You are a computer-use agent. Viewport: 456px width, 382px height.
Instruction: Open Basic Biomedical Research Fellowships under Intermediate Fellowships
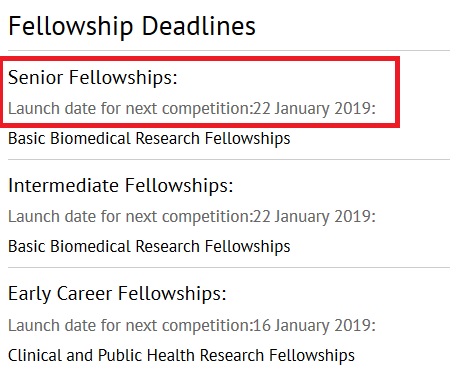(149, 247)
